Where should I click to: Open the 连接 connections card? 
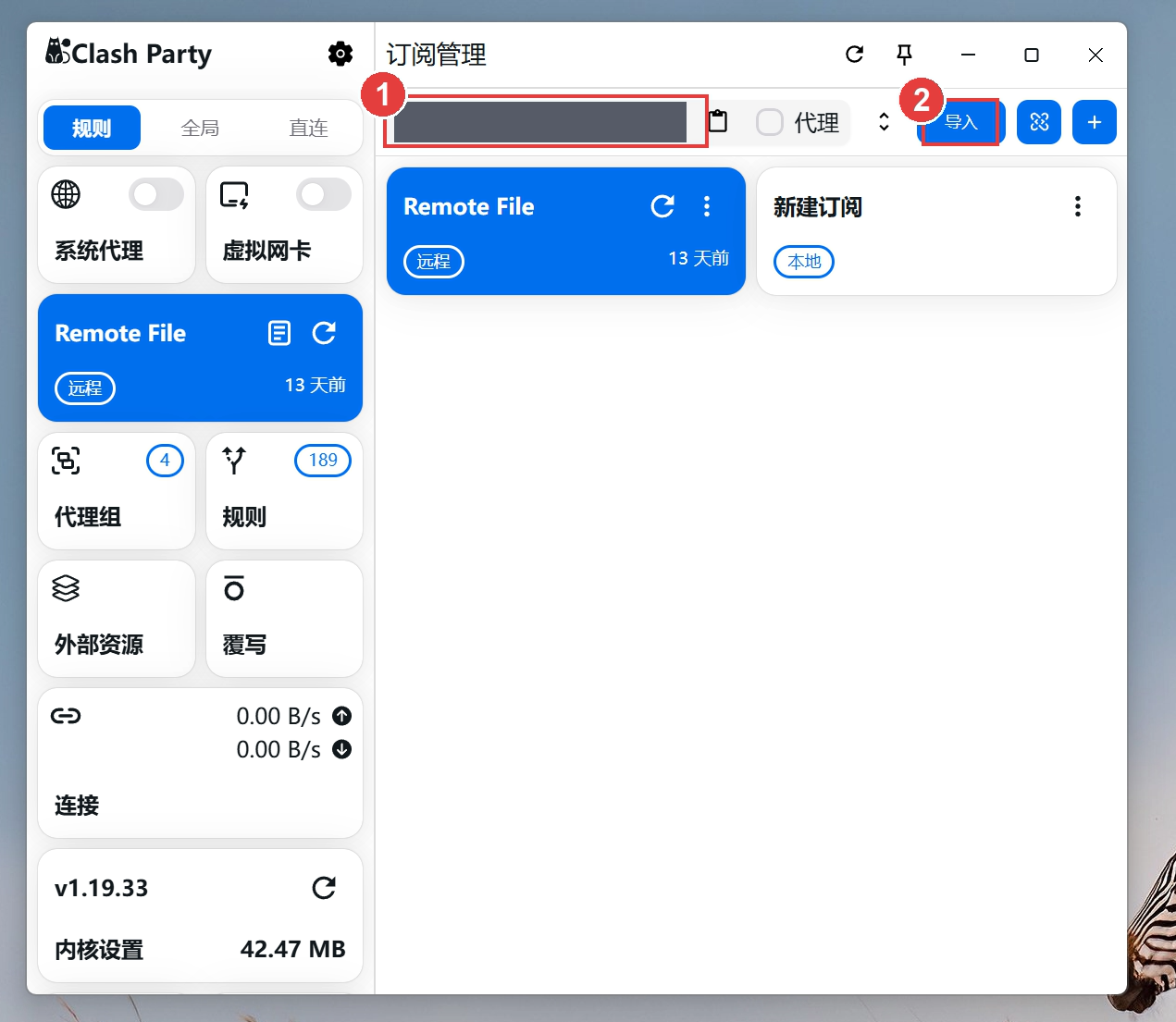tap(200, 763)
